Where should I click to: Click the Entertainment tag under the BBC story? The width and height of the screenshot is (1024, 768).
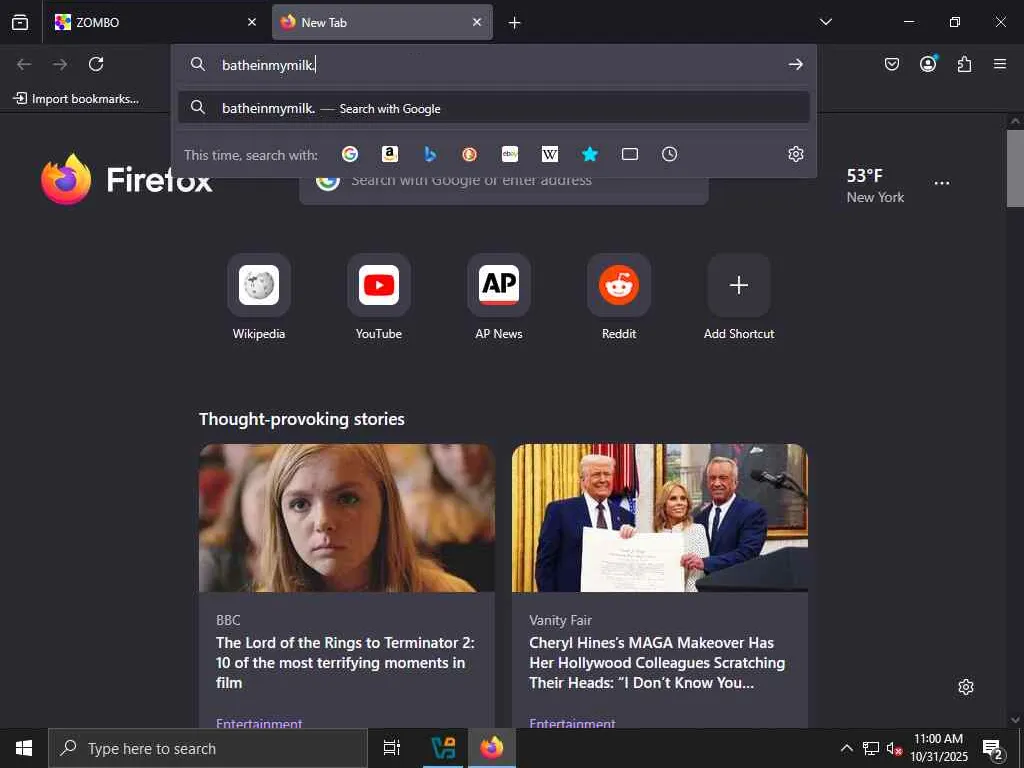point(259,723)
